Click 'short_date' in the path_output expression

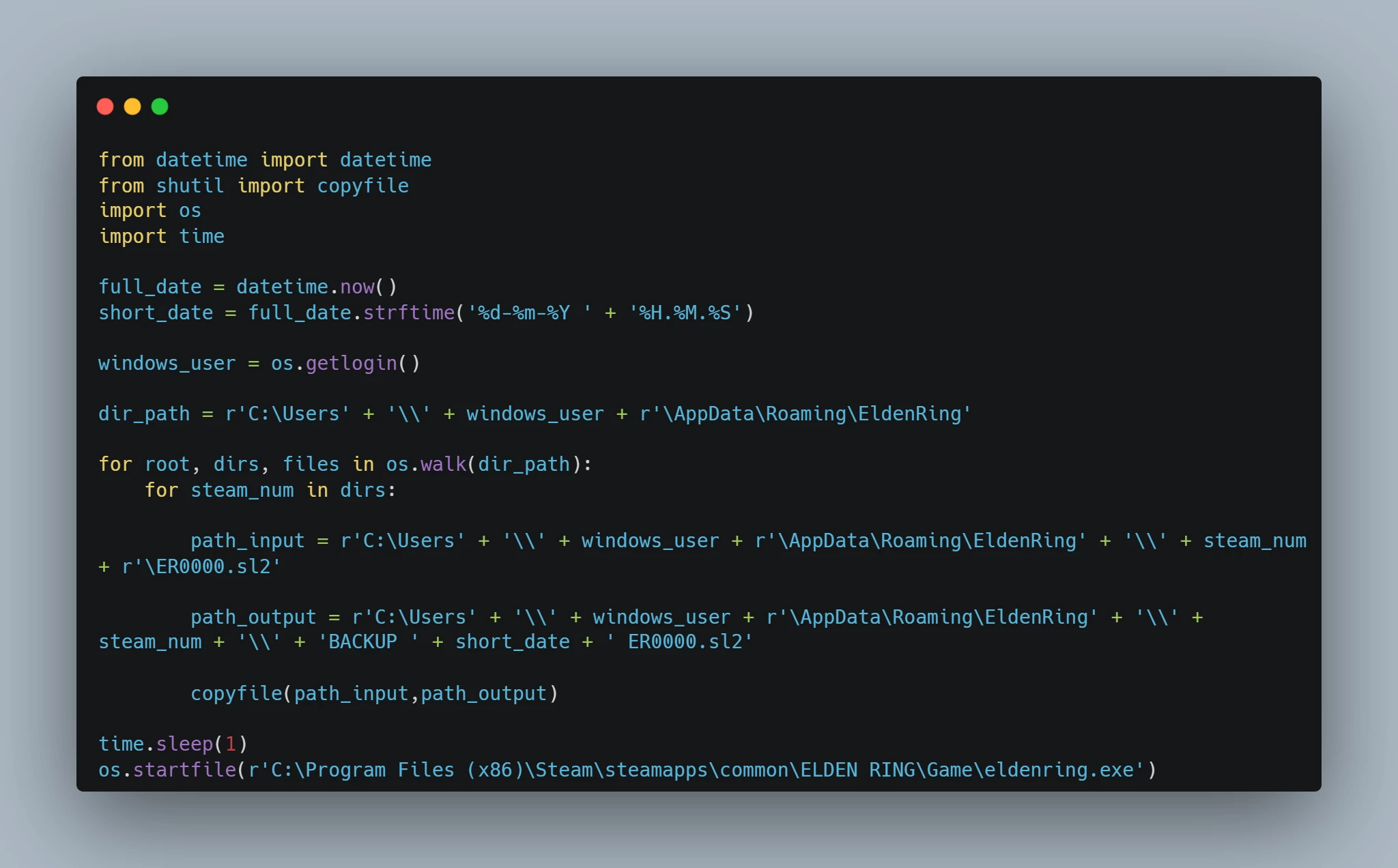click(513, 641)
